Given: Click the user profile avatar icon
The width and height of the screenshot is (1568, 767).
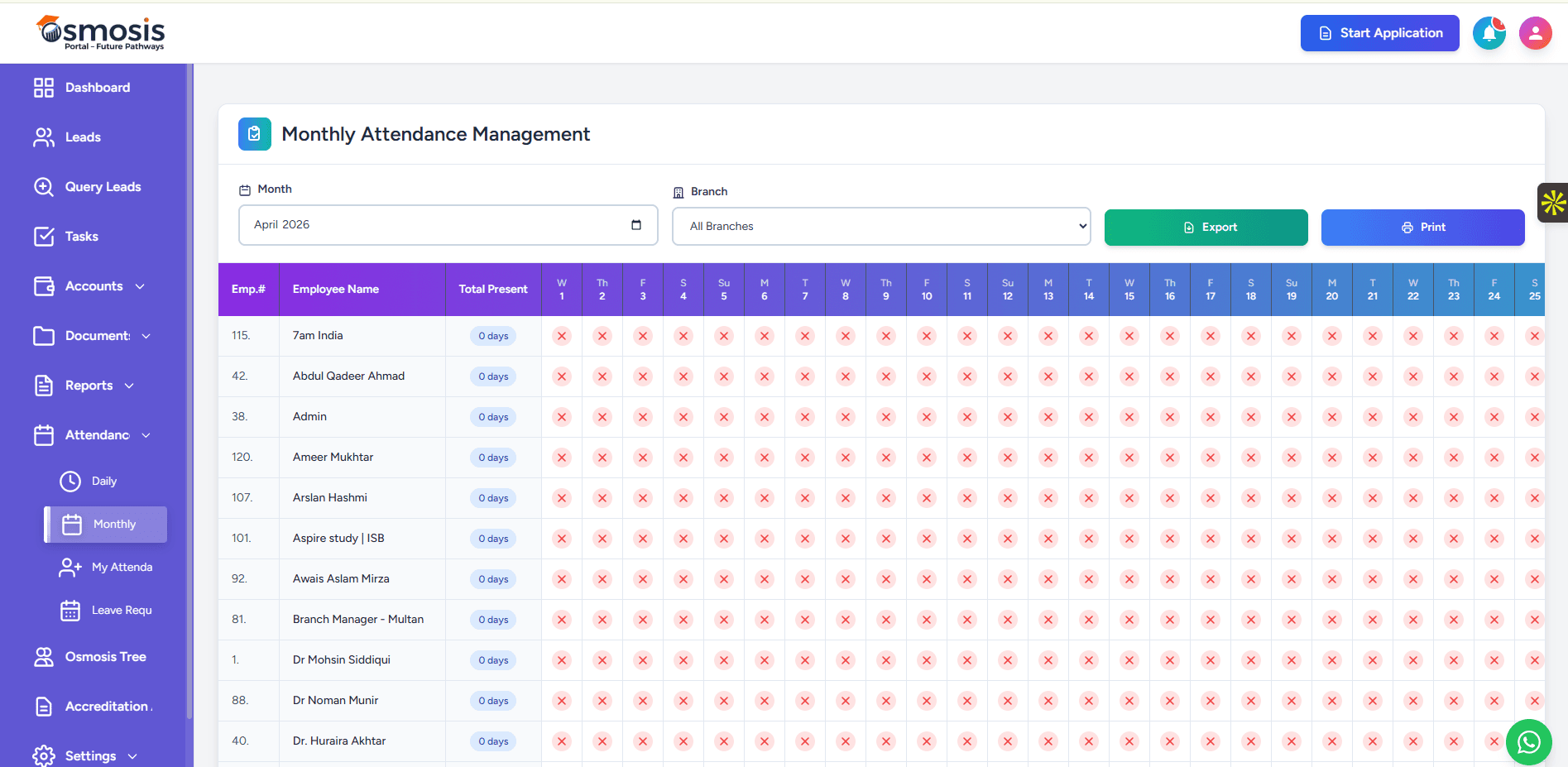Looking at the screenshot, I should [x=1535, y=33].
